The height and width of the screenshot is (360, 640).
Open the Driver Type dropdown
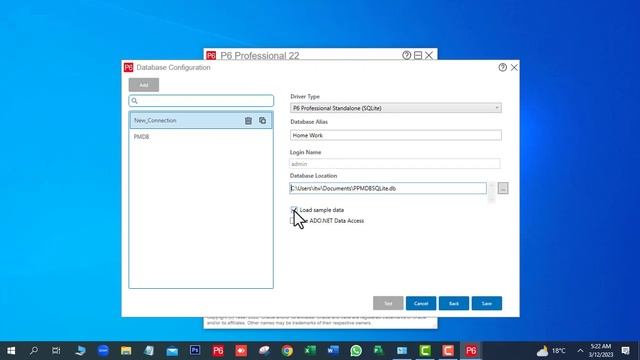tap(396, 108)
